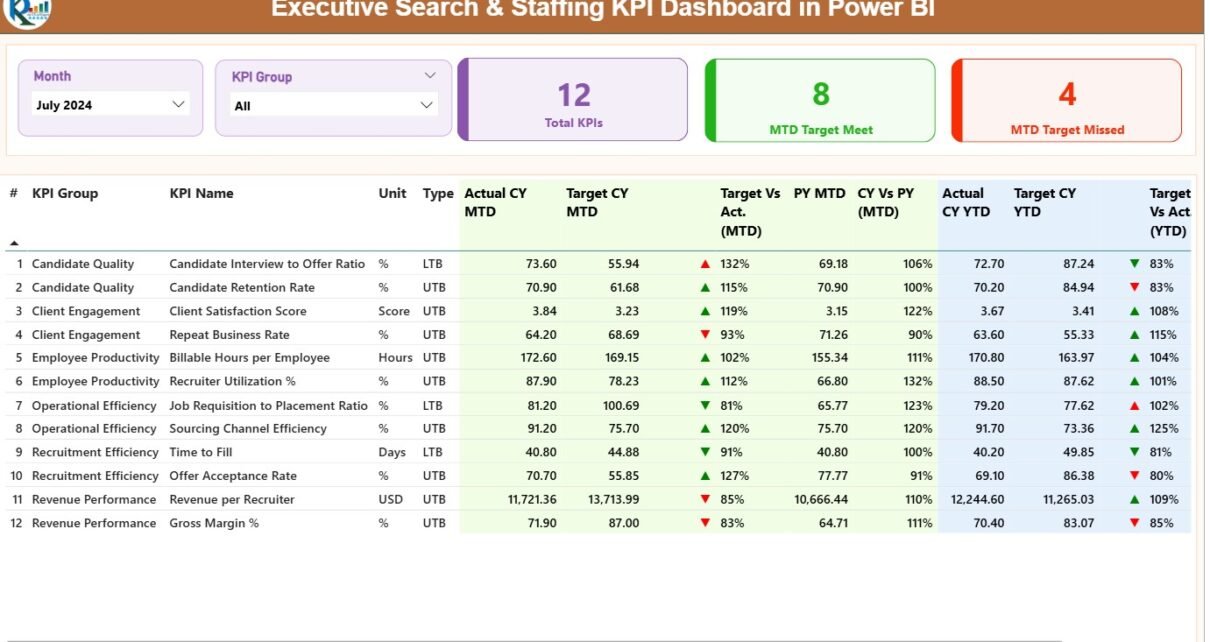The width and height of the screenshot is (1210, 642).
Task: Click the horizontal scrollbar below the table
Action: (530, 640)
